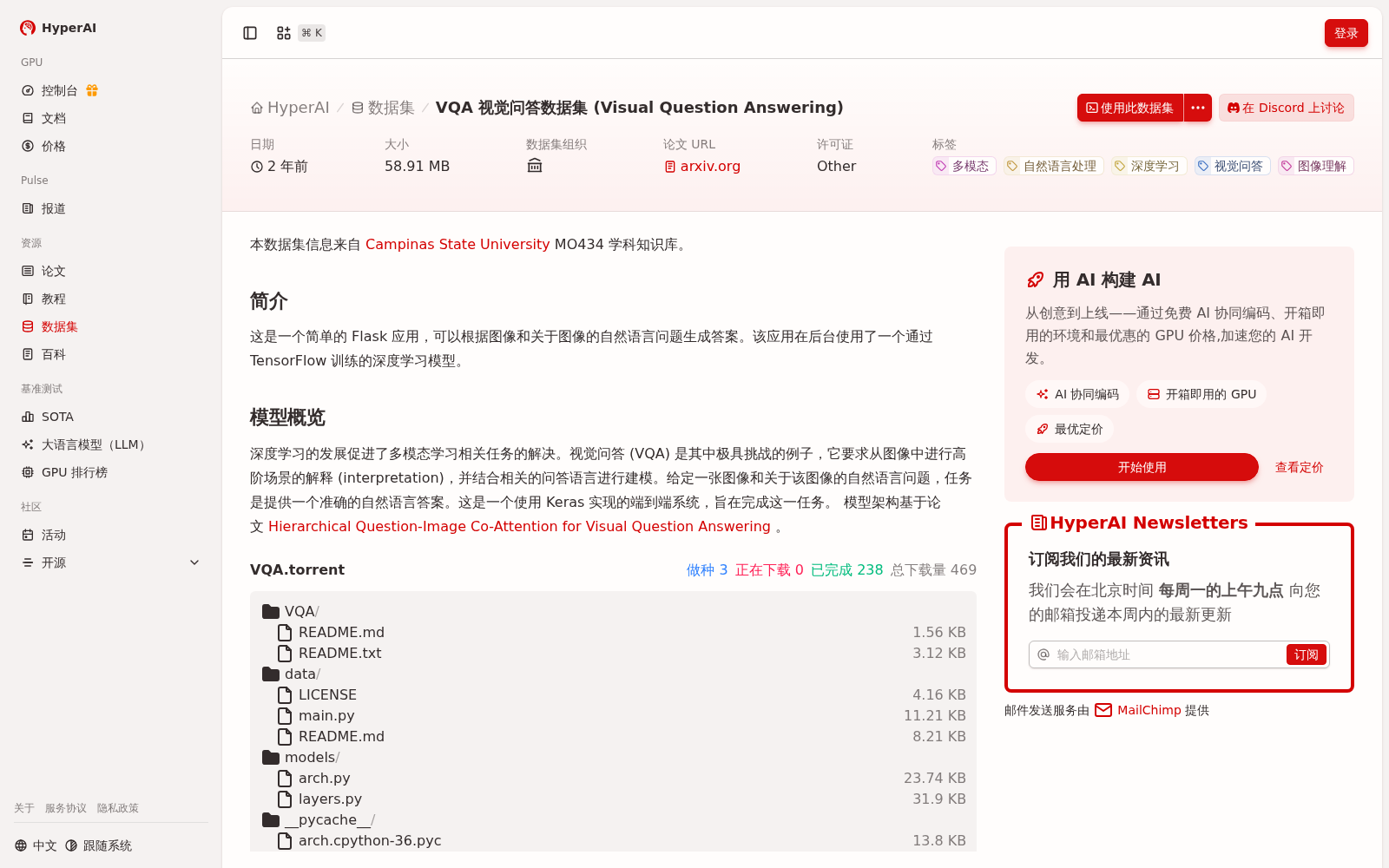Click the 深度学习 tag

point(1149,166)
